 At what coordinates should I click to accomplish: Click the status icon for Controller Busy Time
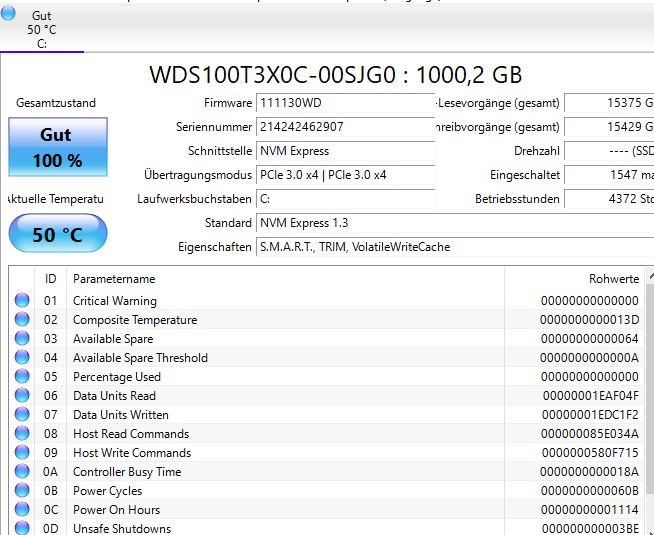[x=22, y=471]
